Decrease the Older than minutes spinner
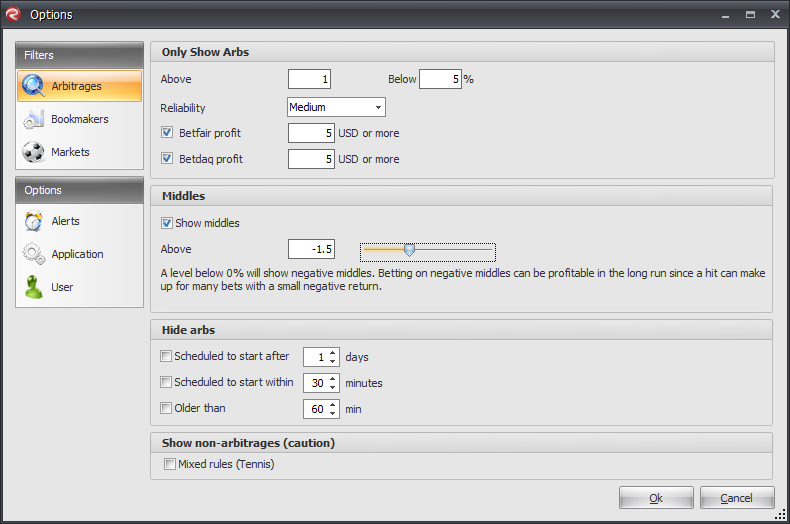790x524 pixels. 333,413
